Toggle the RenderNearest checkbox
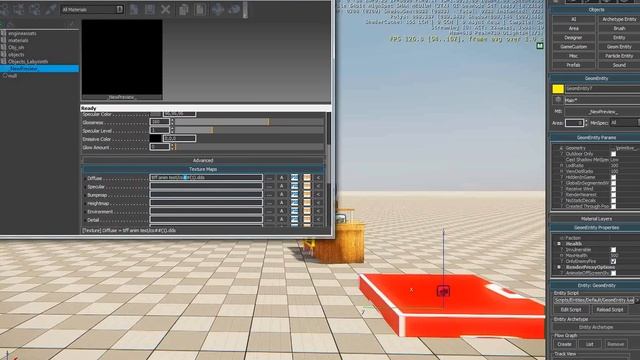 pyautogui.click(x=613, y=195)
